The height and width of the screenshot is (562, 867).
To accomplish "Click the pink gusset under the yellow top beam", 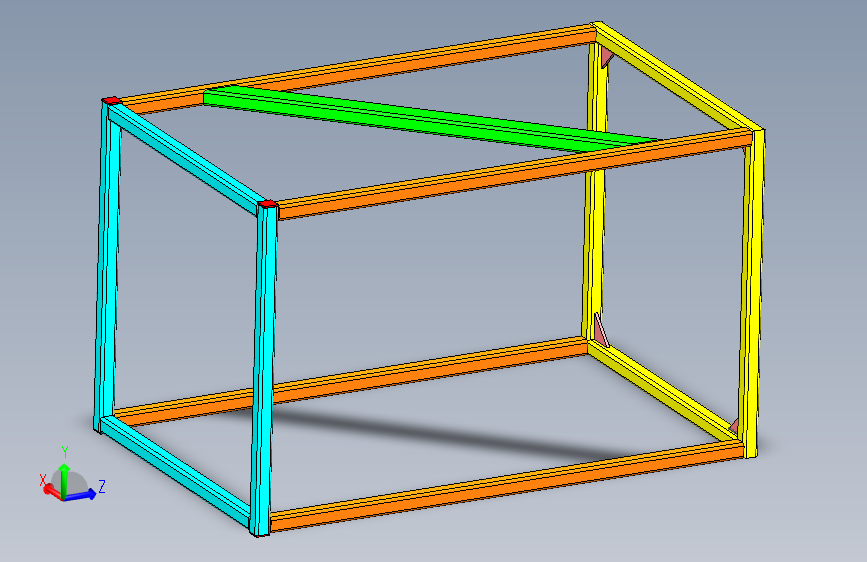I will [607, 56].
